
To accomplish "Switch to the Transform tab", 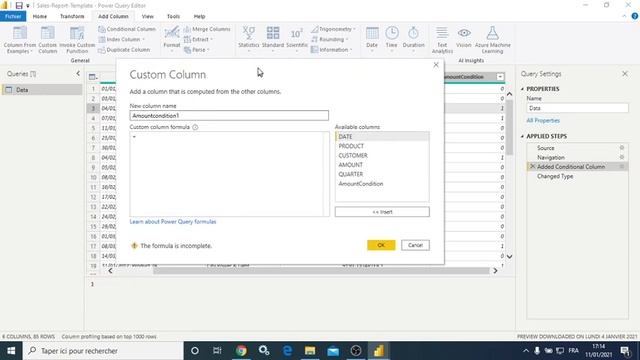I will [x=72, y=16].
